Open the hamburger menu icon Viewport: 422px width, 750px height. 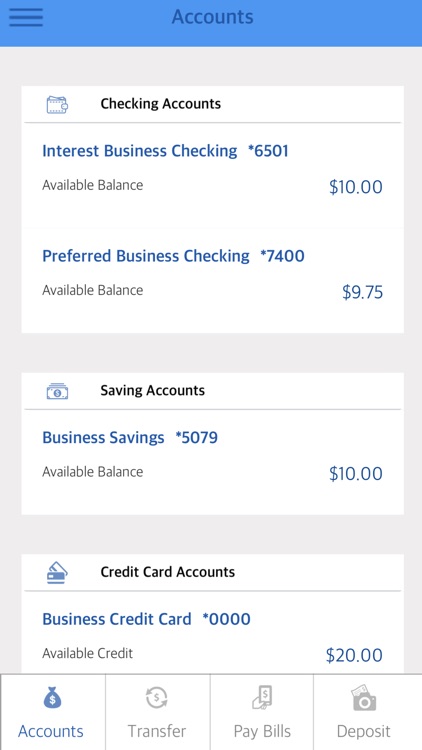click(26, 18)
